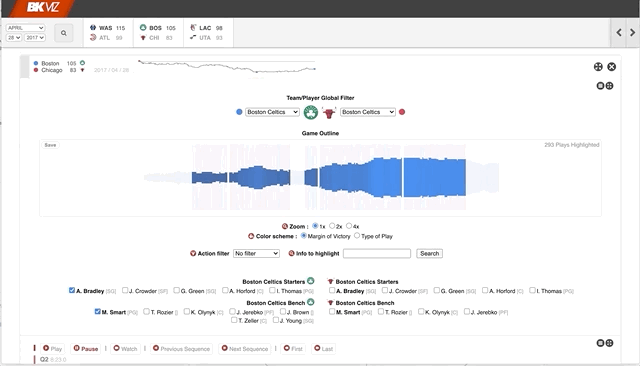Open left Boston Celtics team dropdown
The image size is (640, 366).
(x=272, y=112)
